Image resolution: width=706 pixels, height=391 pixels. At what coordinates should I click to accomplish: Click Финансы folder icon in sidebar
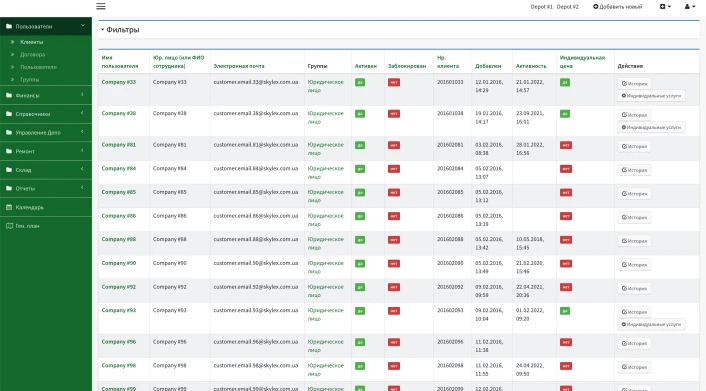(x=9, y=95)
